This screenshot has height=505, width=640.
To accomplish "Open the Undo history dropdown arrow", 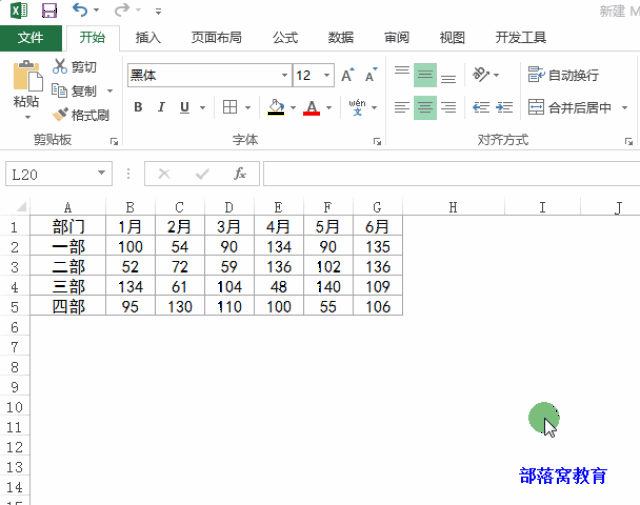I will point(96,10).
